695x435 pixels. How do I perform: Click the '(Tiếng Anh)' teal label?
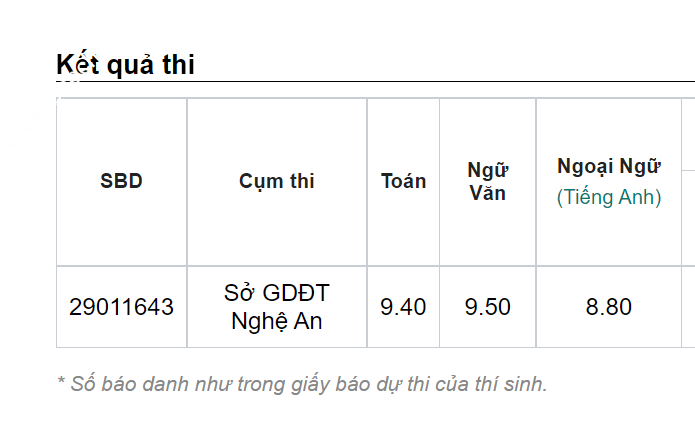(609, 197)
